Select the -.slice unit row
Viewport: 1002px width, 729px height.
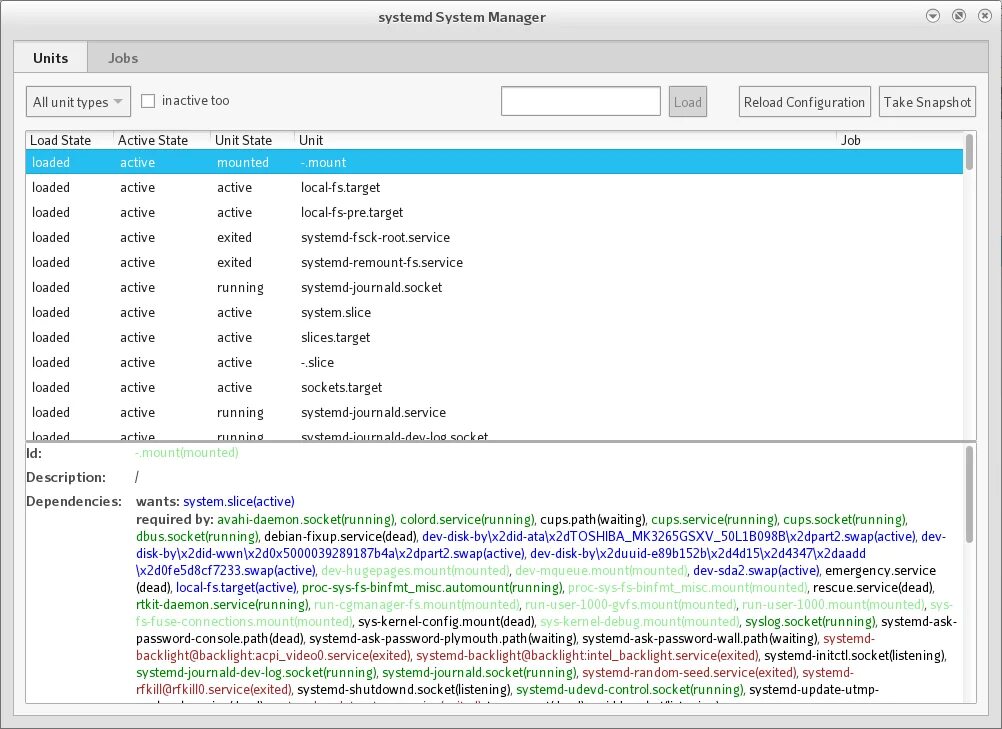pyautogui.click(x=494, y=362)
